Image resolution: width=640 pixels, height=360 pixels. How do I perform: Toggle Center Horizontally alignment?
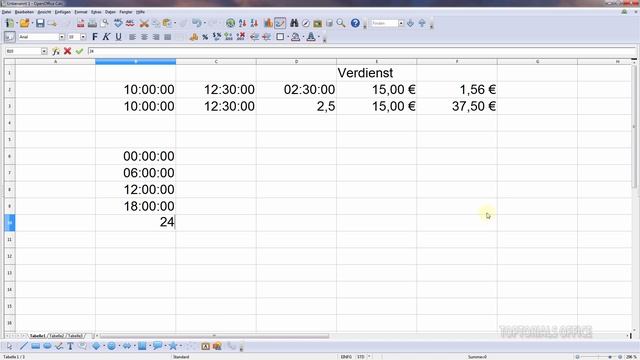144,37
